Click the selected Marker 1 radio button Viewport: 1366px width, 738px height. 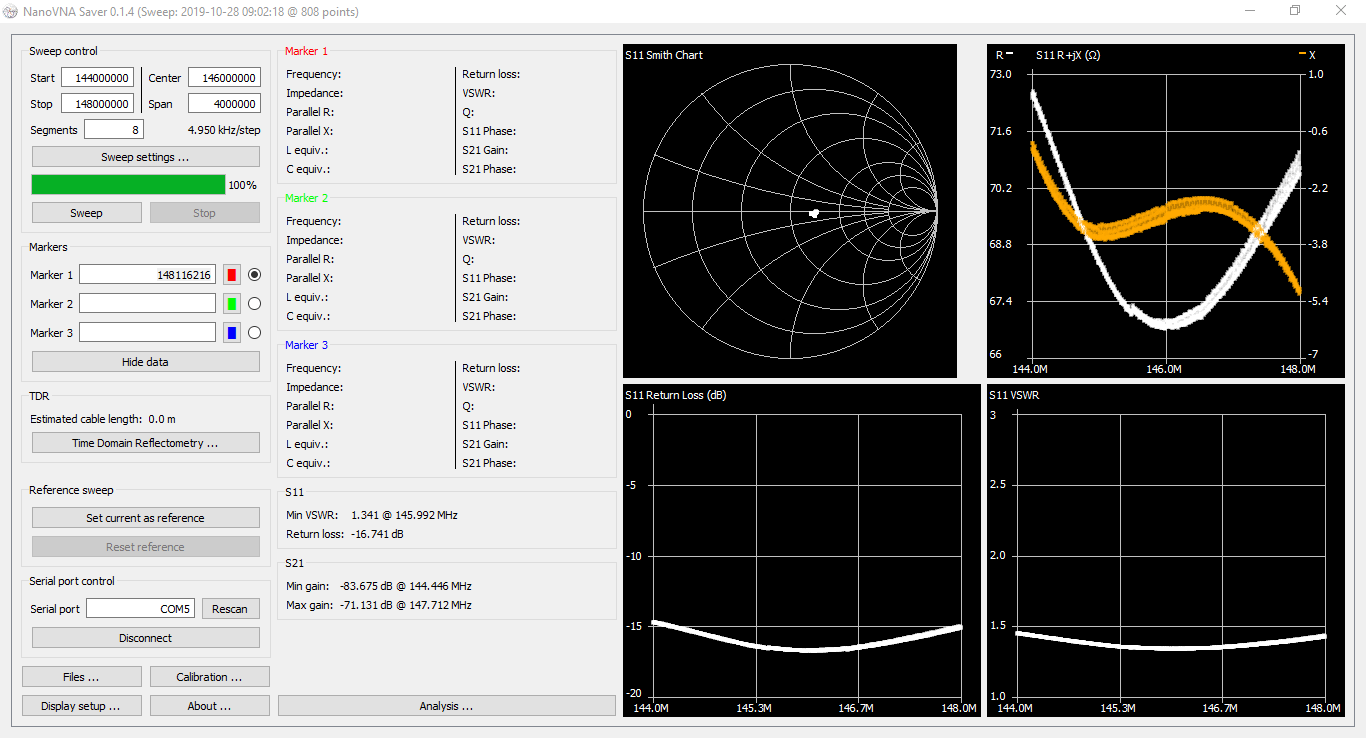(x=256, y=274)
